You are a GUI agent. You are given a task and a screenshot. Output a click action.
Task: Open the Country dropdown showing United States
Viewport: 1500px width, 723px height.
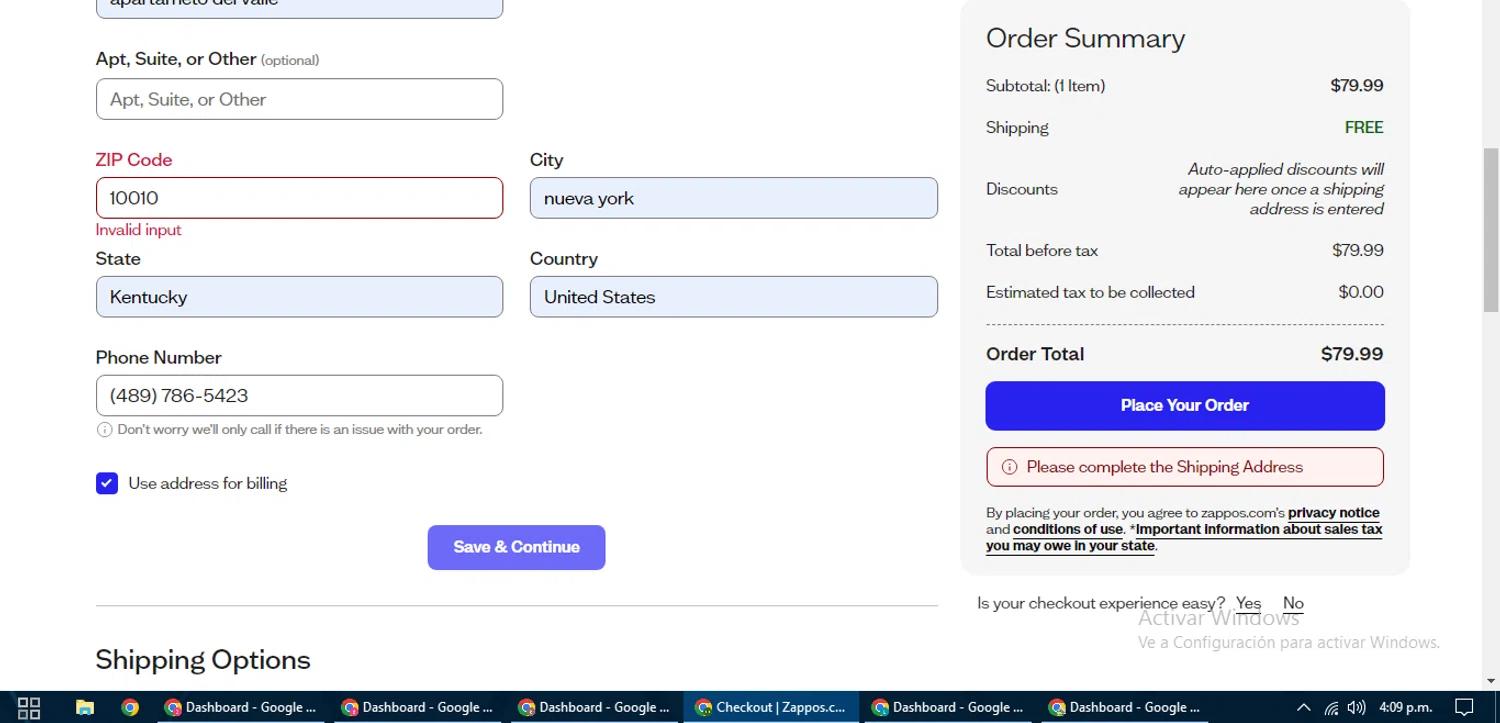734,297
